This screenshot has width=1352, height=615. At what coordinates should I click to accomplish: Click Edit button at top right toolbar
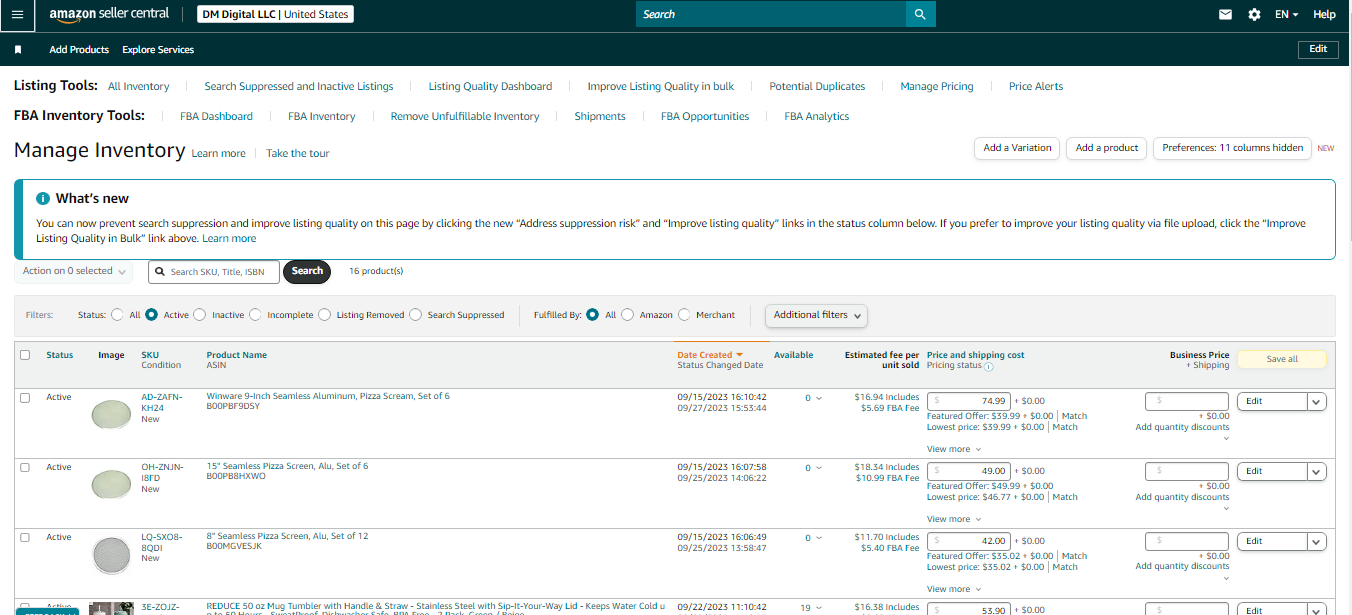point(1318,49)
